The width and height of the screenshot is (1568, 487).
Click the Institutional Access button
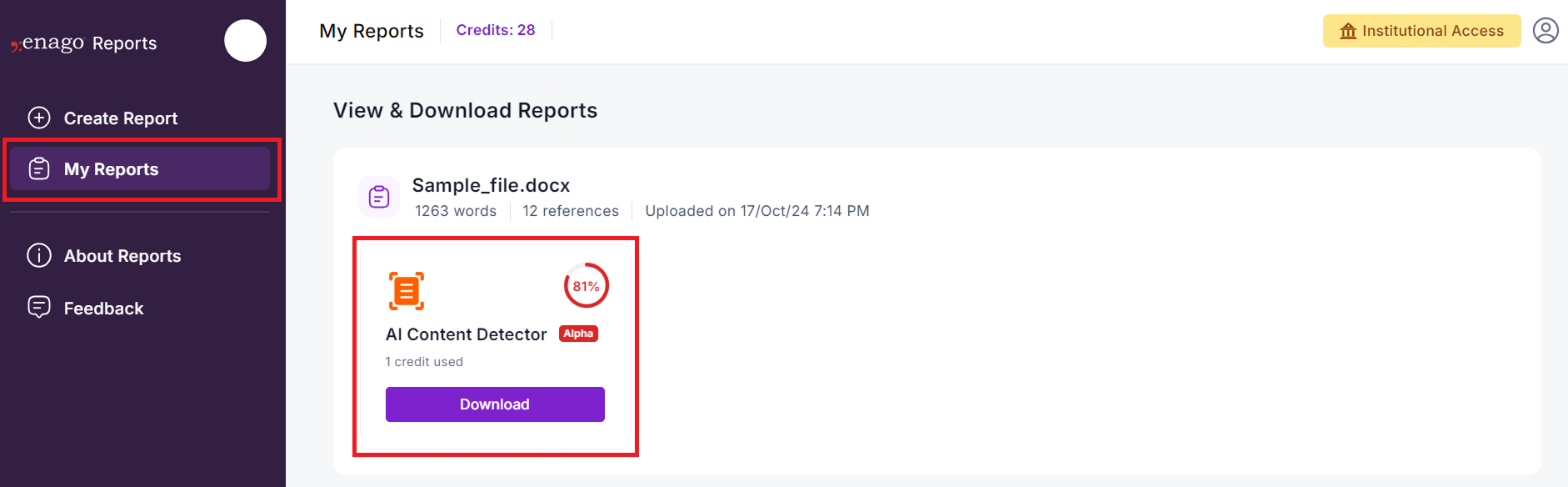coord(1421,31)
